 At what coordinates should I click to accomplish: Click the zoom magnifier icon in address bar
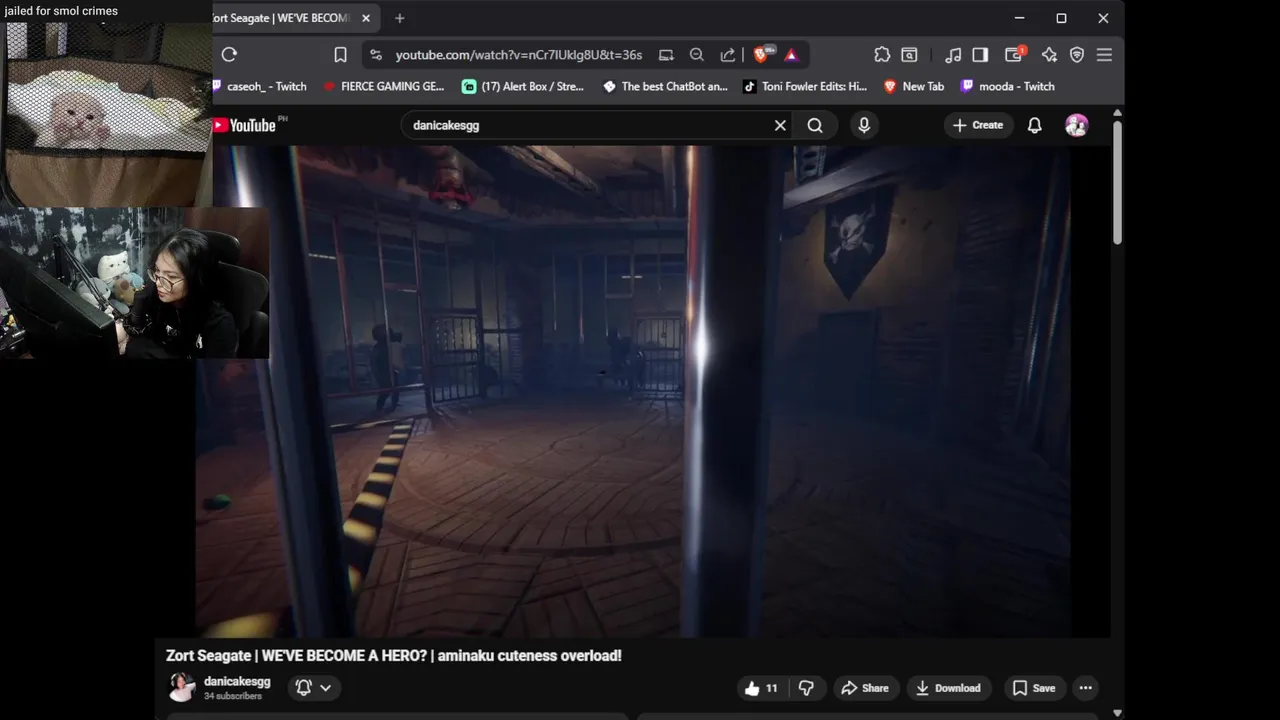click(697, 55)
